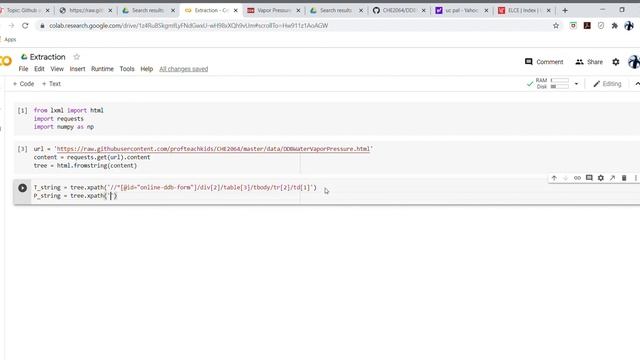View site information lock icon
The image size is (640, 360).
coord(42,26)
